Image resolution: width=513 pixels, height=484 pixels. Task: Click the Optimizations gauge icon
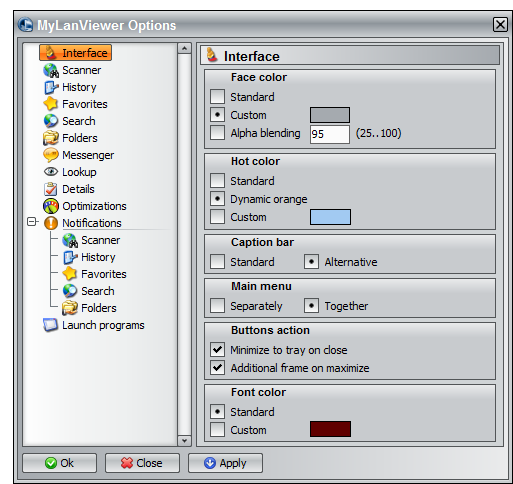[51, 206]
